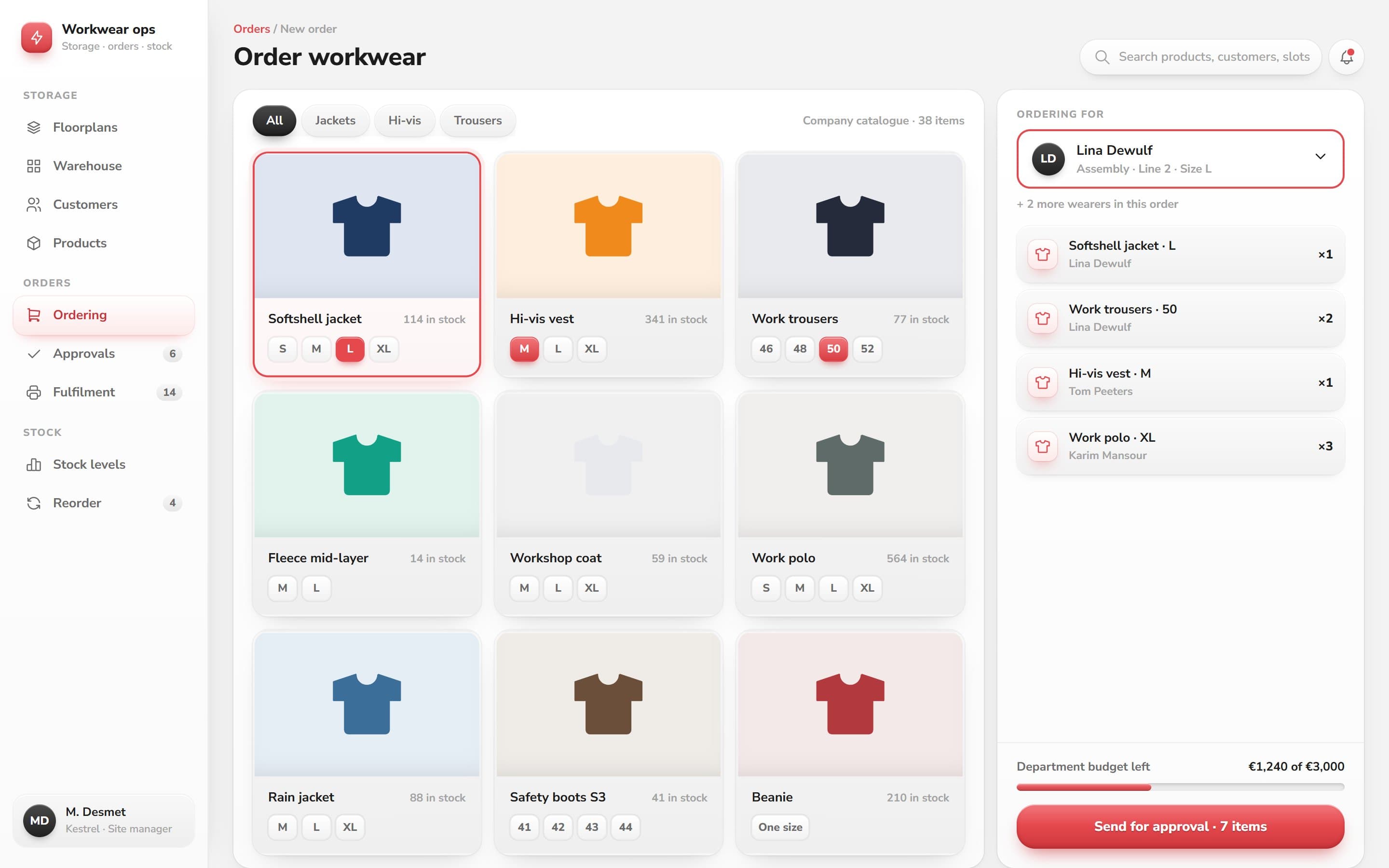The height and width of the screenshot is (868, 1389).
Task: Expand the Lina Dewulf wearer dropdown chevron
Action: [x=1320, y=157]
